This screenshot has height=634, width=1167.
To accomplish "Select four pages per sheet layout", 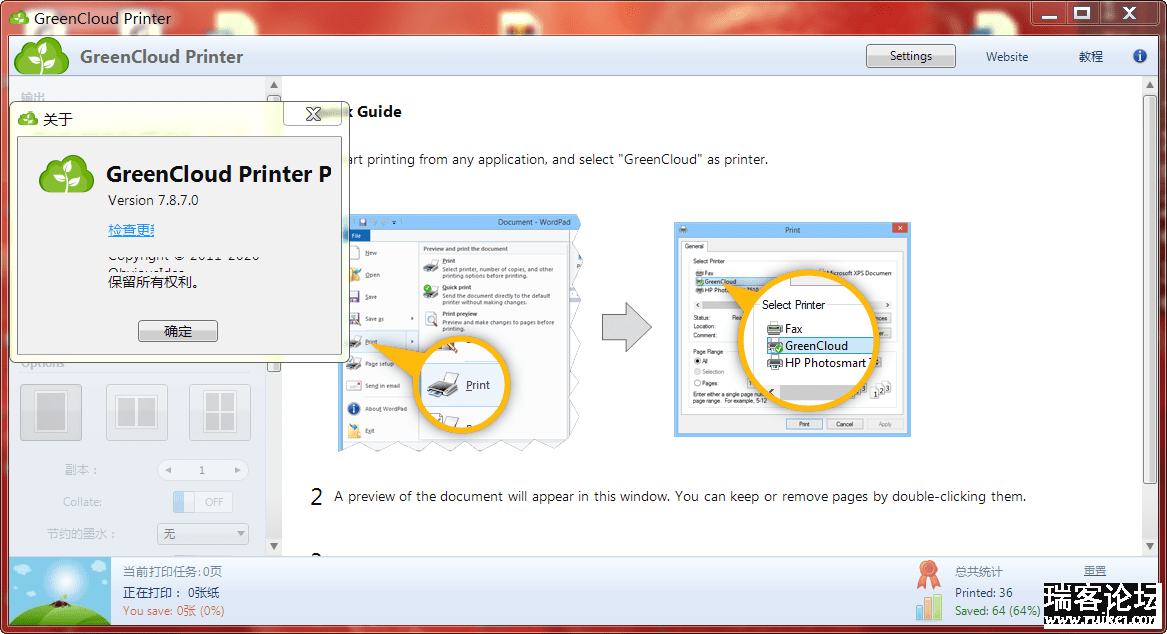I will (220, 412).
